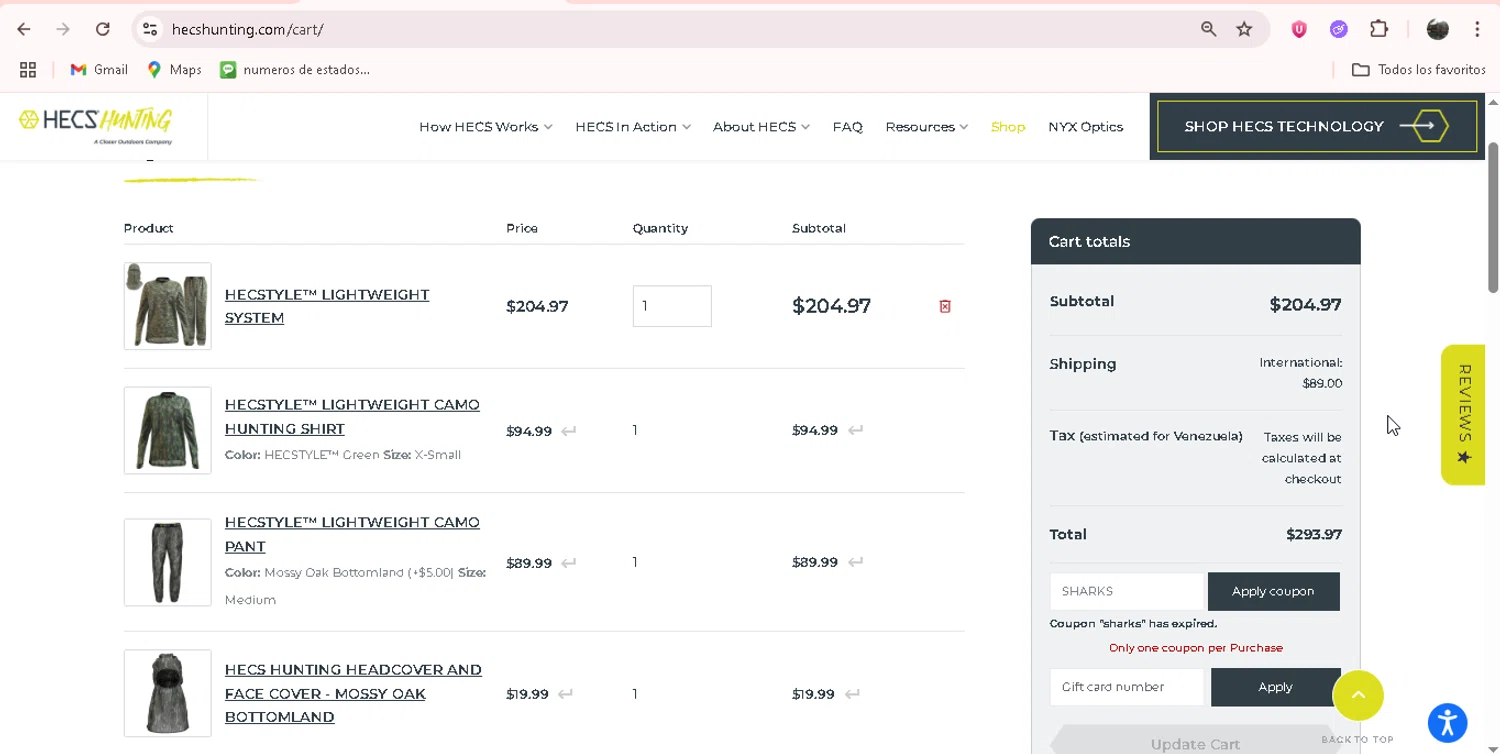Click the return arrow icon beside headcover price
This screenshot has width=1500, height=754.
566,694
